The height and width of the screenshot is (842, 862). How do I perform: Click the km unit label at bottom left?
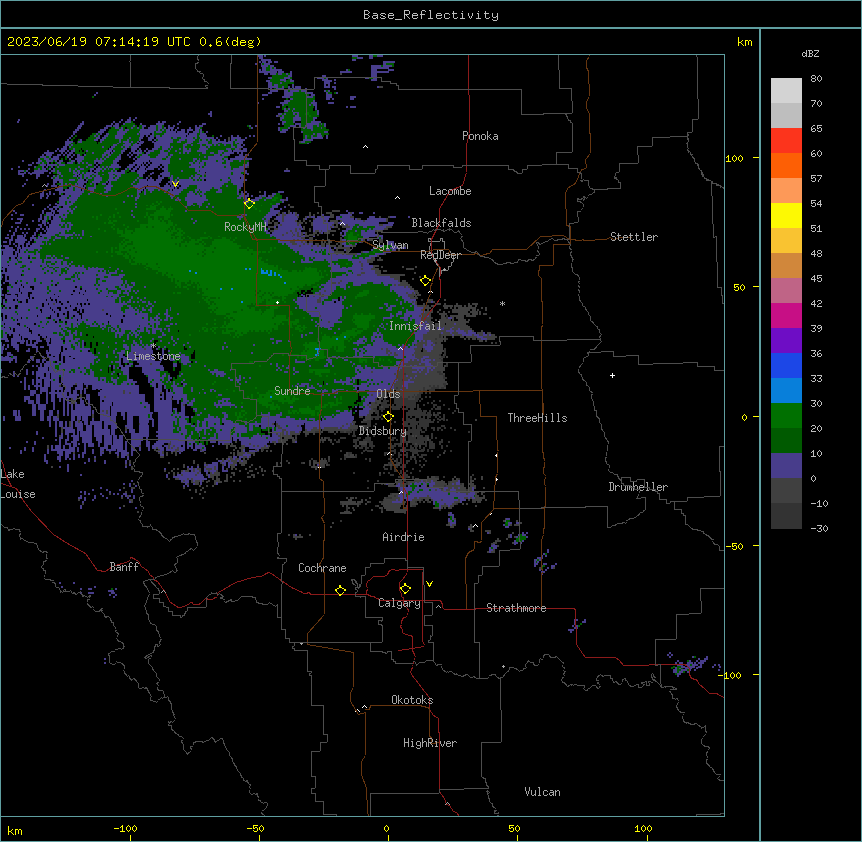(x=15, y=830)
